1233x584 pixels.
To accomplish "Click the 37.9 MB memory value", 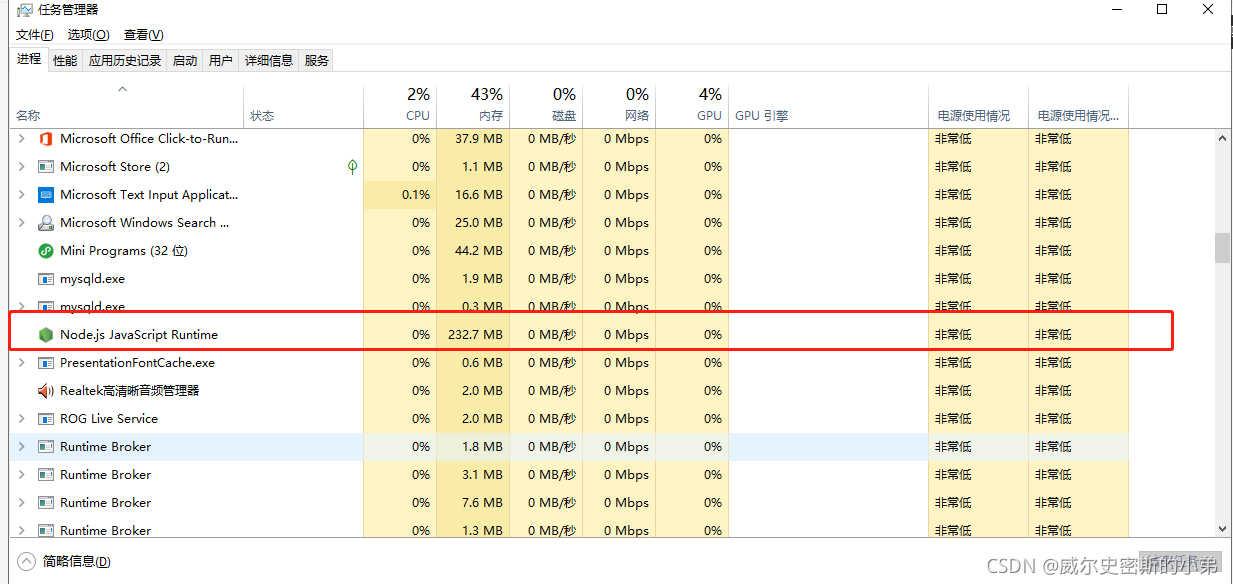I will point(479,138).
